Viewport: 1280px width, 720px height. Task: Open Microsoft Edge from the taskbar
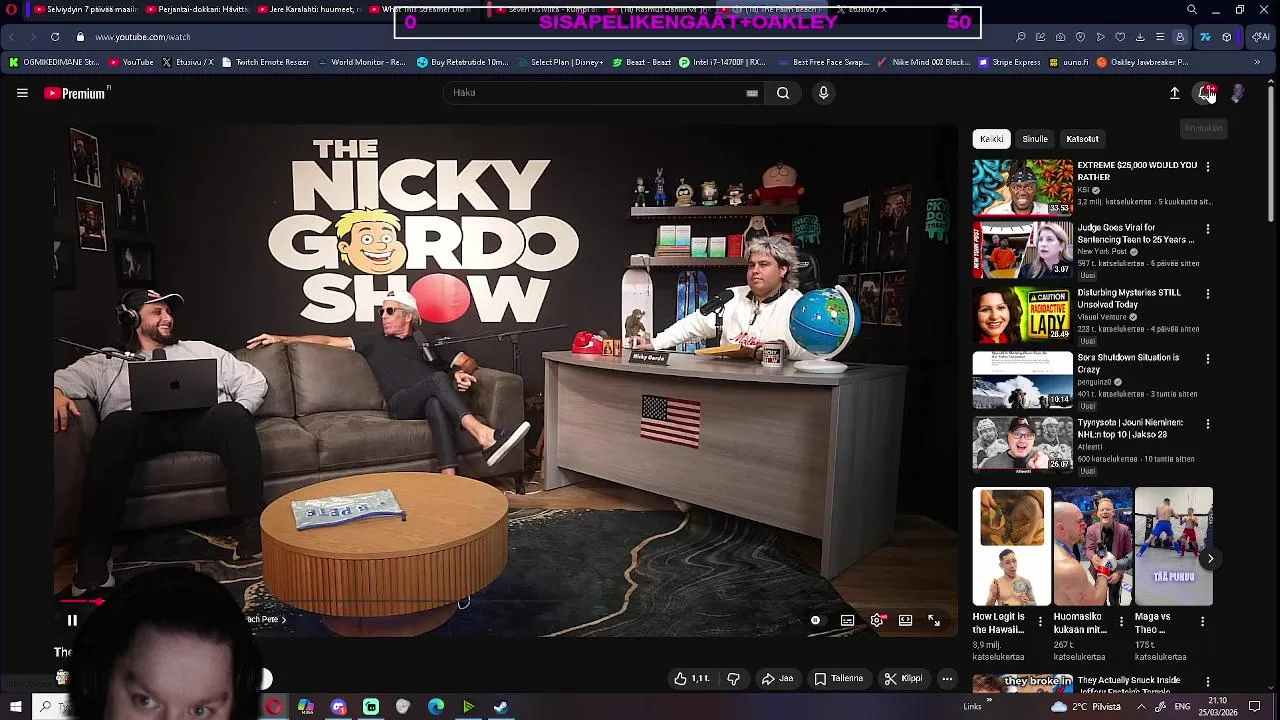[x=436, y=707]
